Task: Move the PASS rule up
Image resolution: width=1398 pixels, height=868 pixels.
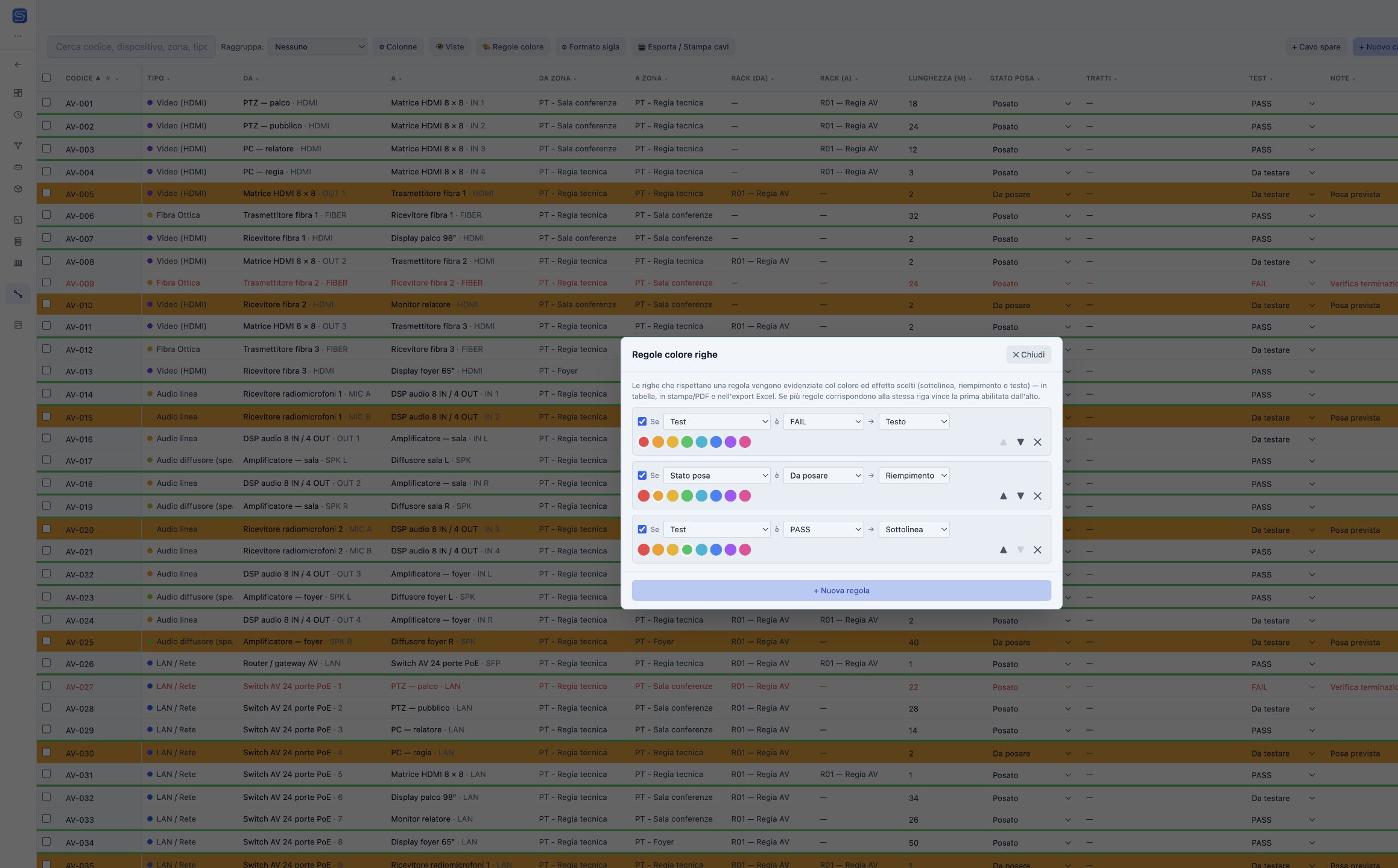Action: pos(1003,550)
